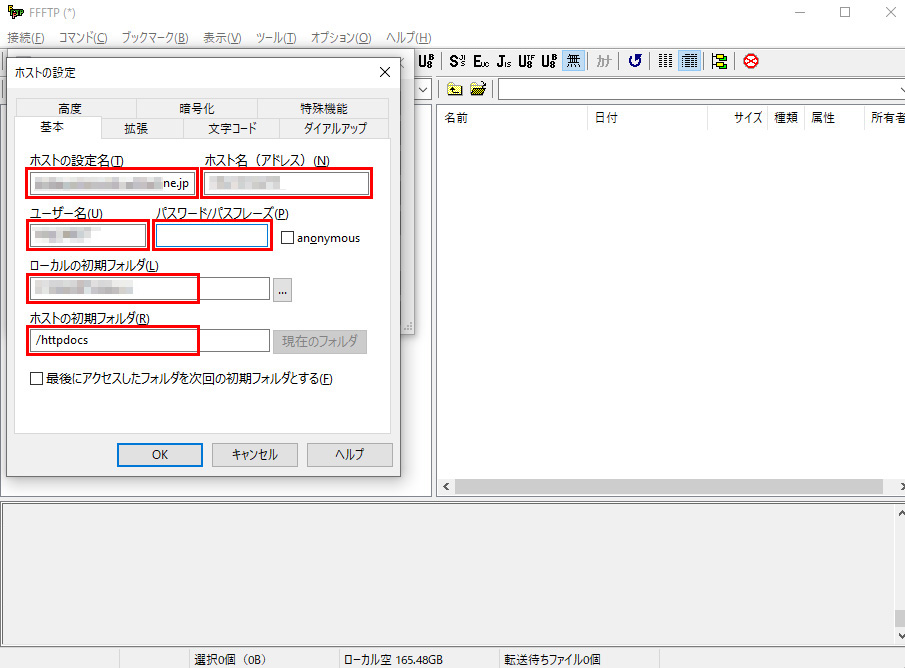Screen dimensions: 905x668
Task: Select JIS kanji code toolbar icon
Action: pos(504,61)
